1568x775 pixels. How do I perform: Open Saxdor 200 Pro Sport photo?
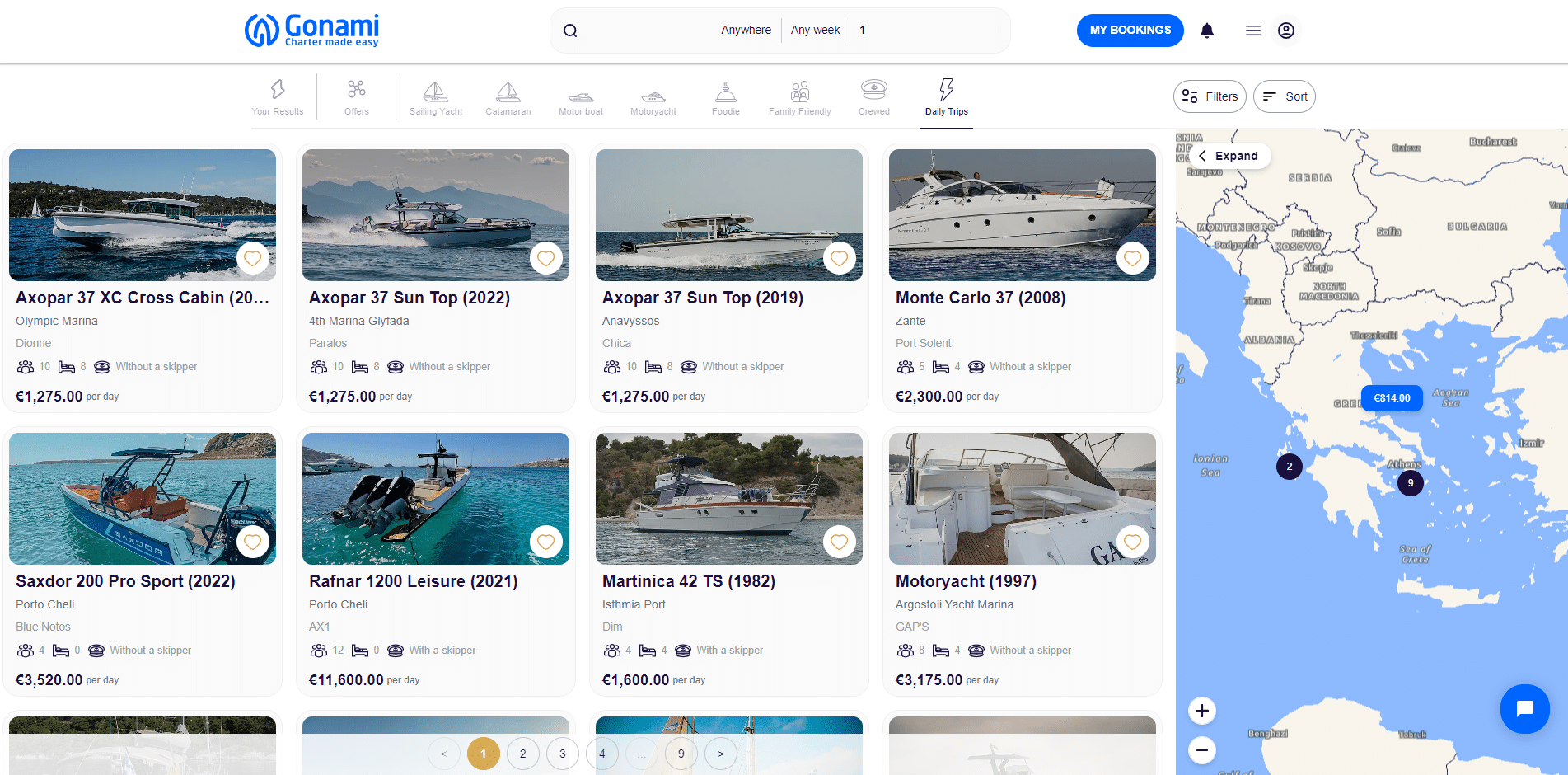(143, 499)
